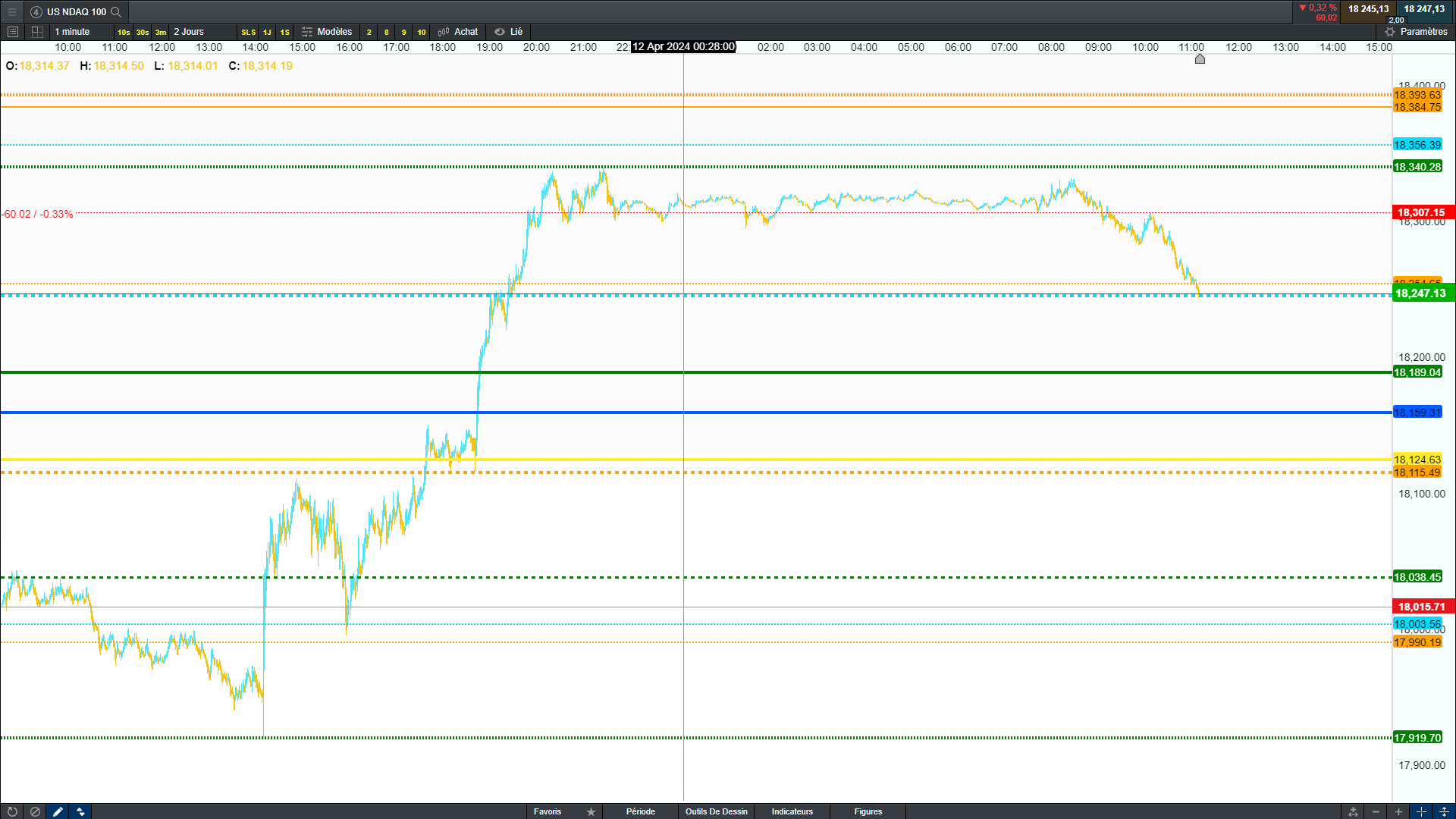Toggle the 10s quick timeframe button
1456x819 pixels.
124,32
